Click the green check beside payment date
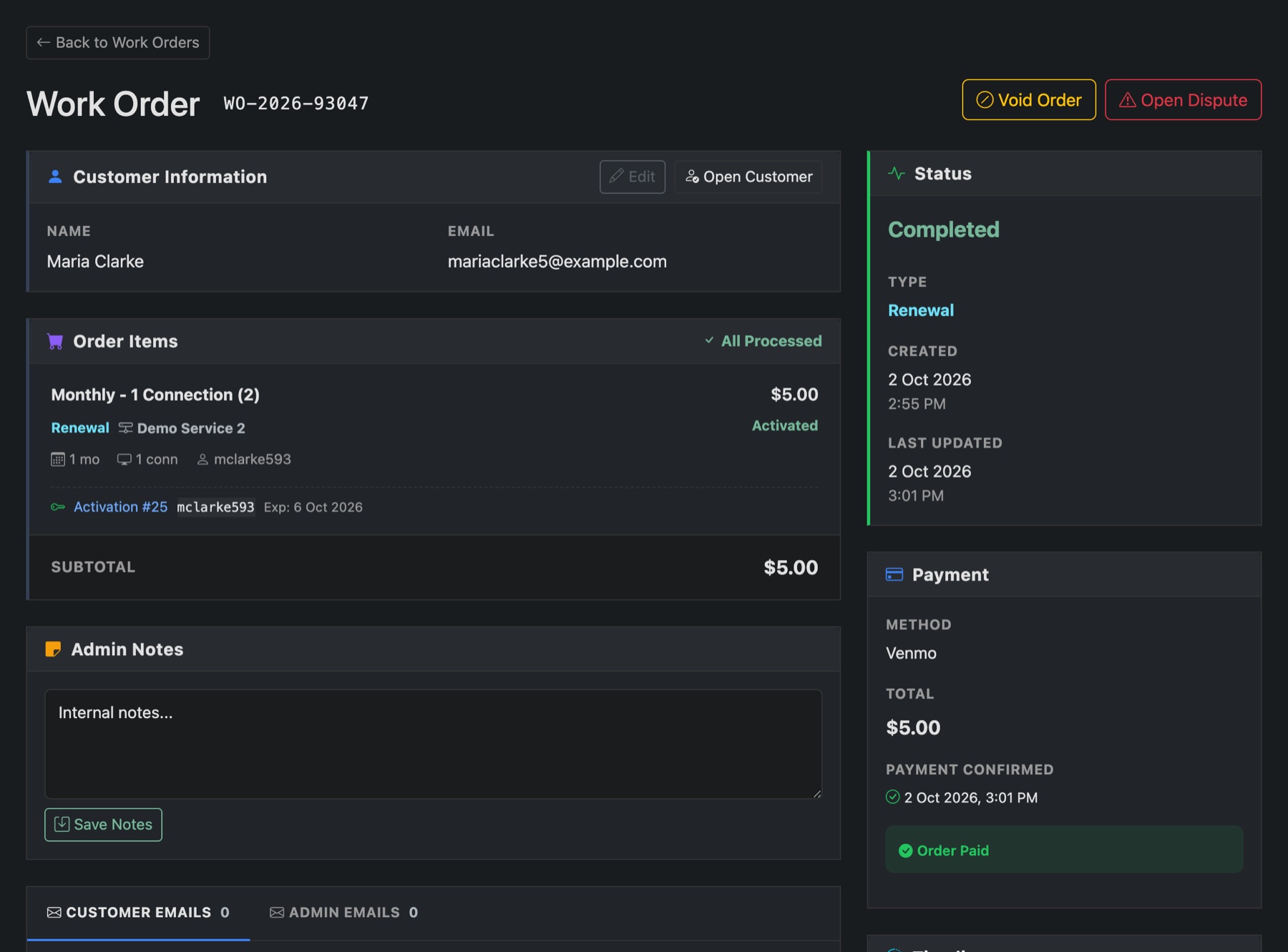This screenshot has width=1288, height=952. click(892, 797)
